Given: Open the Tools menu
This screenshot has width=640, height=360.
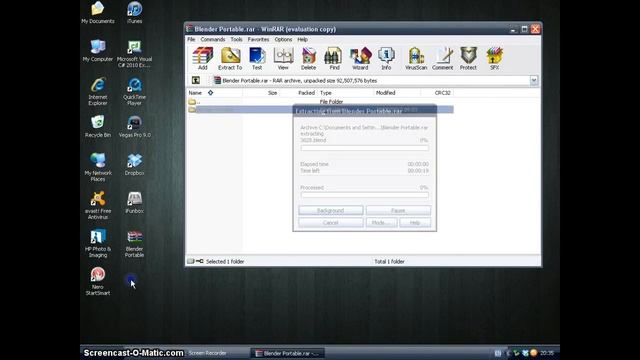Looking at the screenshot, I should tap(236, 40).
